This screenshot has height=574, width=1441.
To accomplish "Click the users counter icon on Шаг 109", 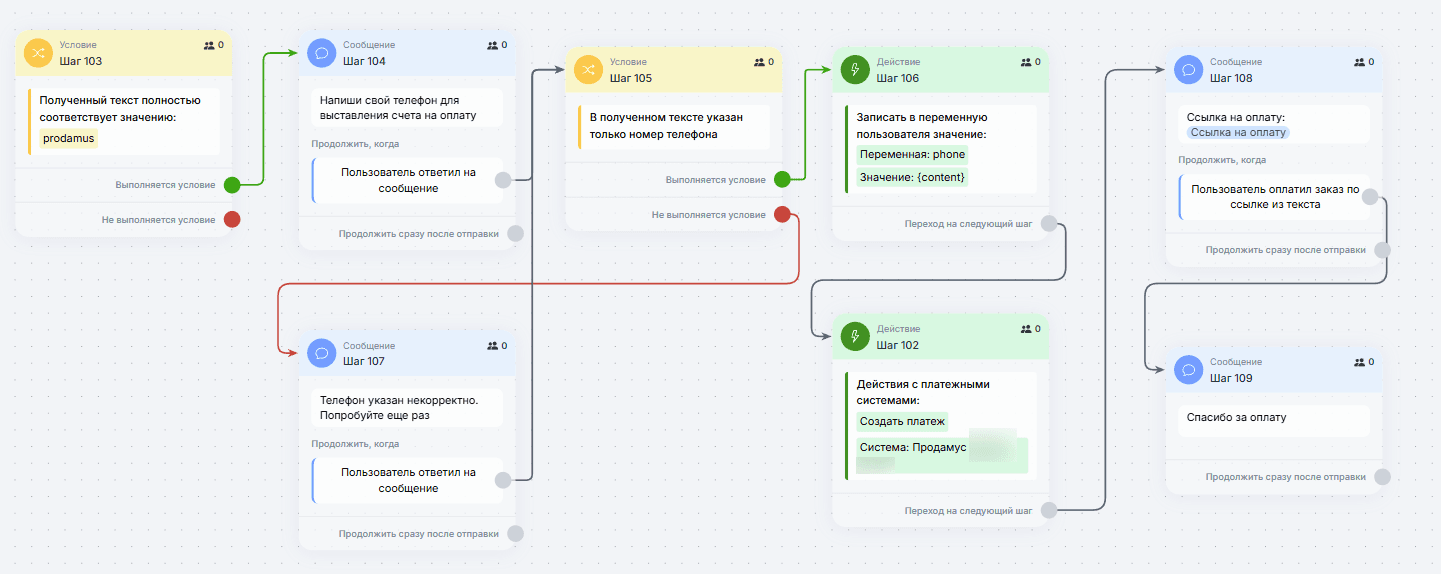I will (x=1359, y=362).
